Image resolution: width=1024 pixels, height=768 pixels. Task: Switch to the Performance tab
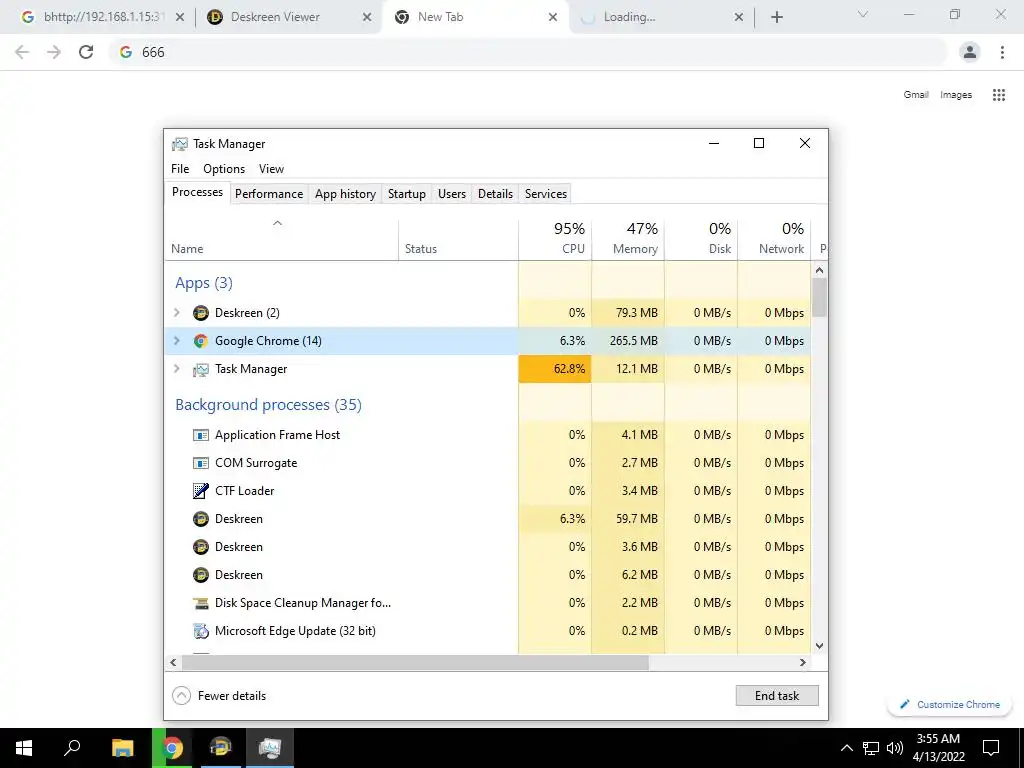pos(269,194)
